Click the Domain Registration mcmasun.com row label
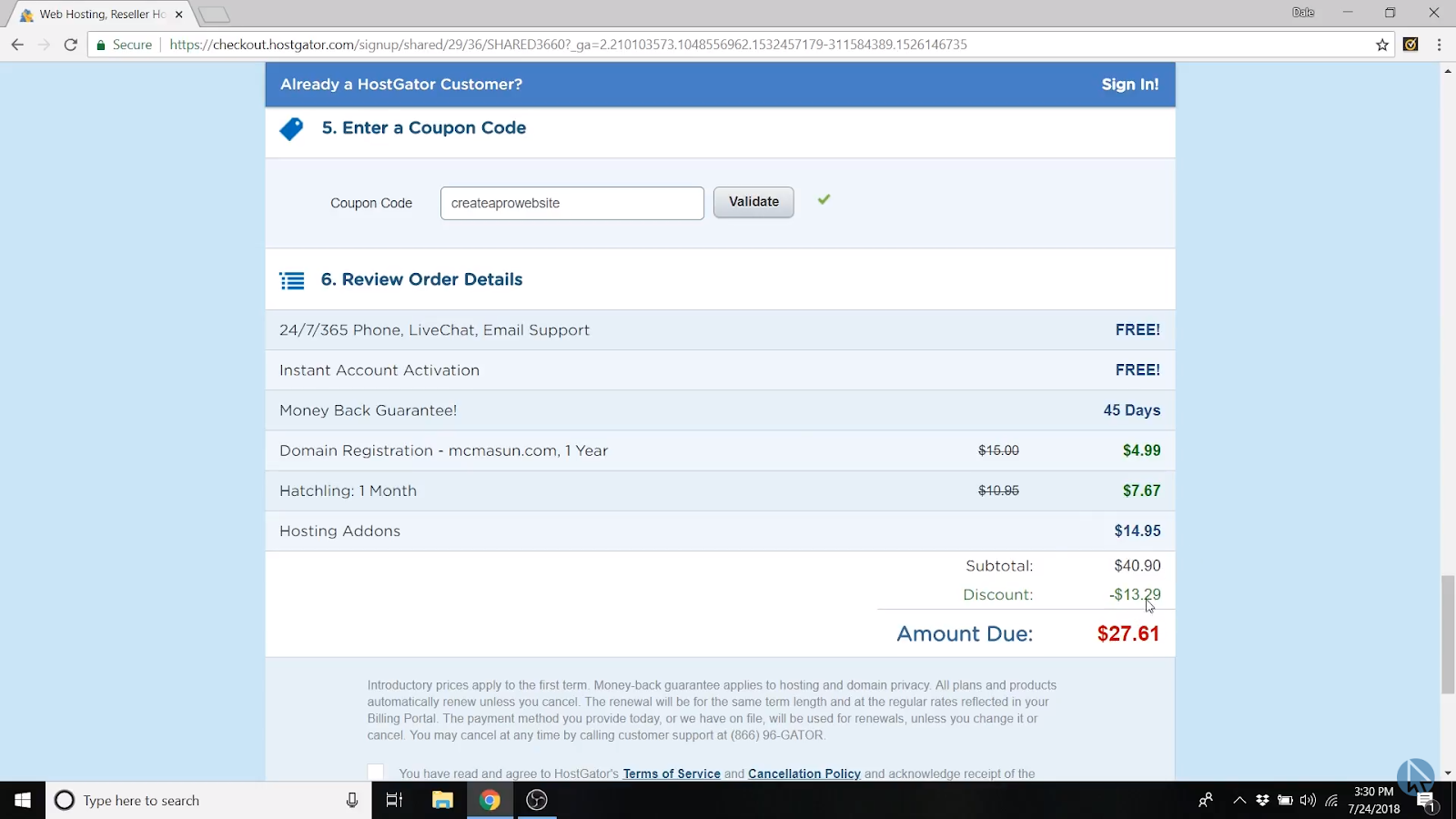1456x819 pixels. point(443,450)
